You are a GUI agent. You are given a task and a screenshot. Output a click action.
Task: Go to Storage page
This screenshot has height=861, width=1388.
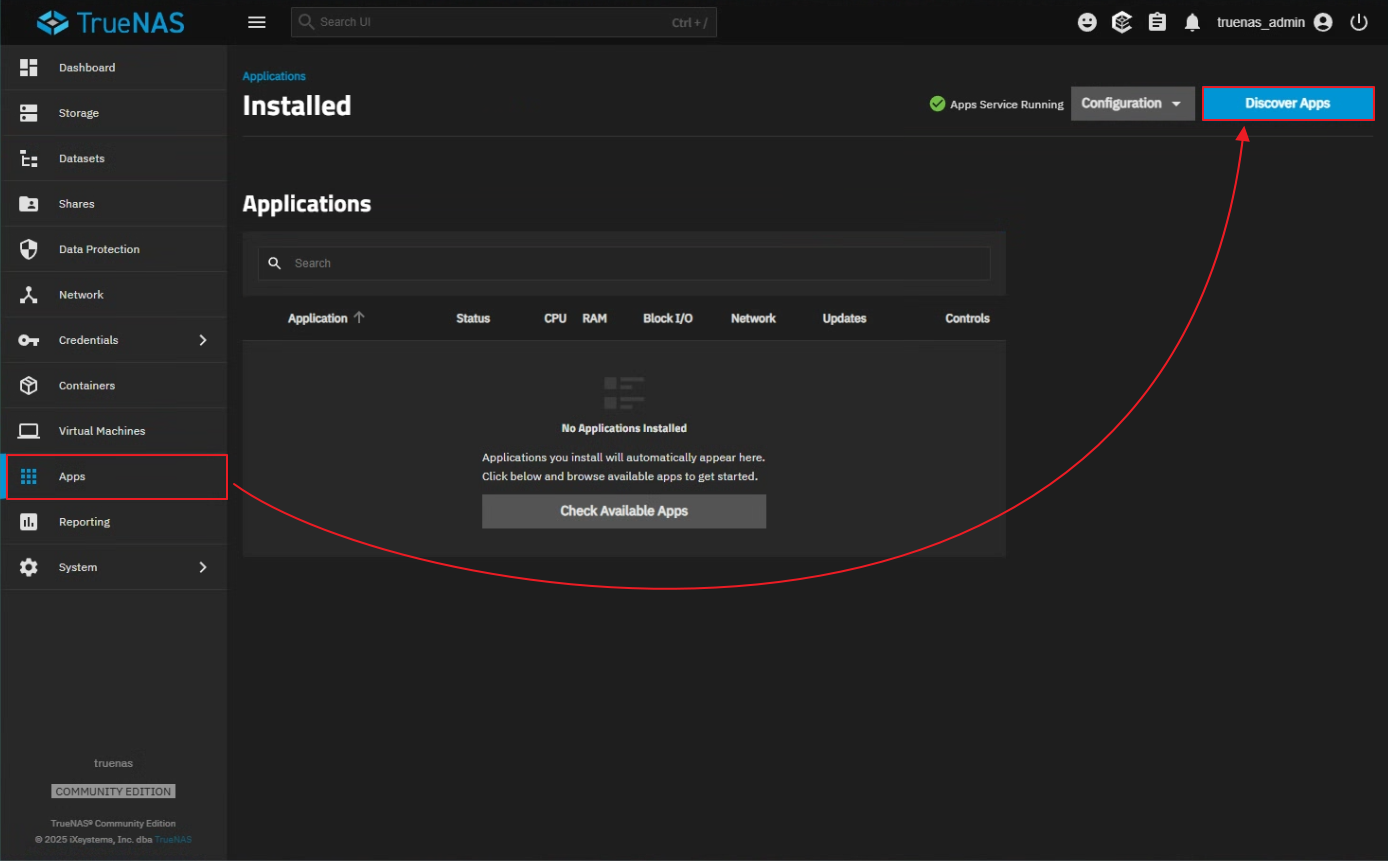[114, 113]
